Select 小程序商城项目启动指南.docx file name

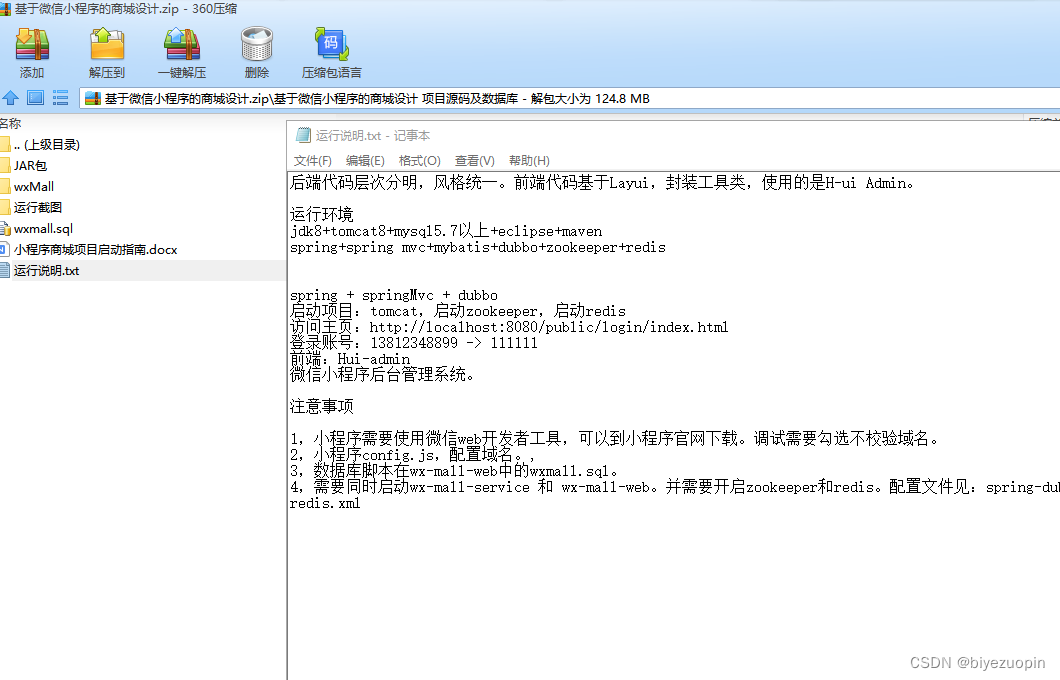tap(95, 249)
